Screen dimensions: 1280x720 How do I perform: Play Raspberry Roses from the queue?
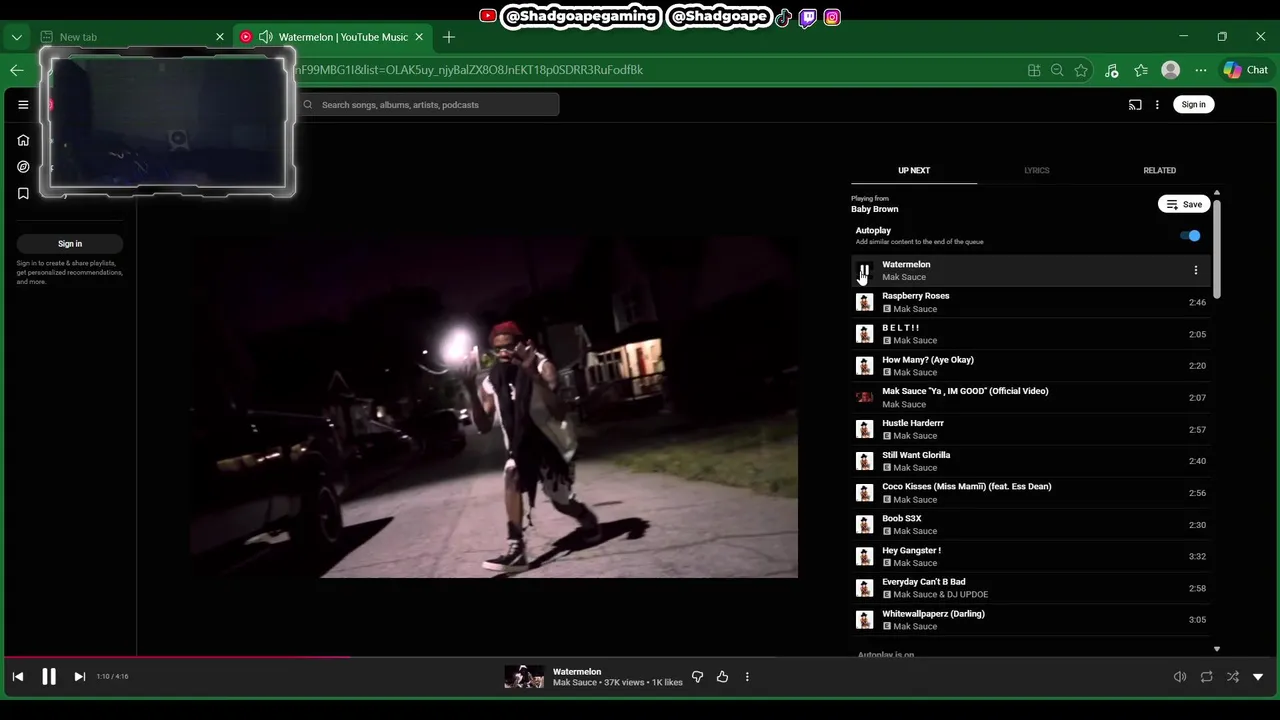(1030, 302)
